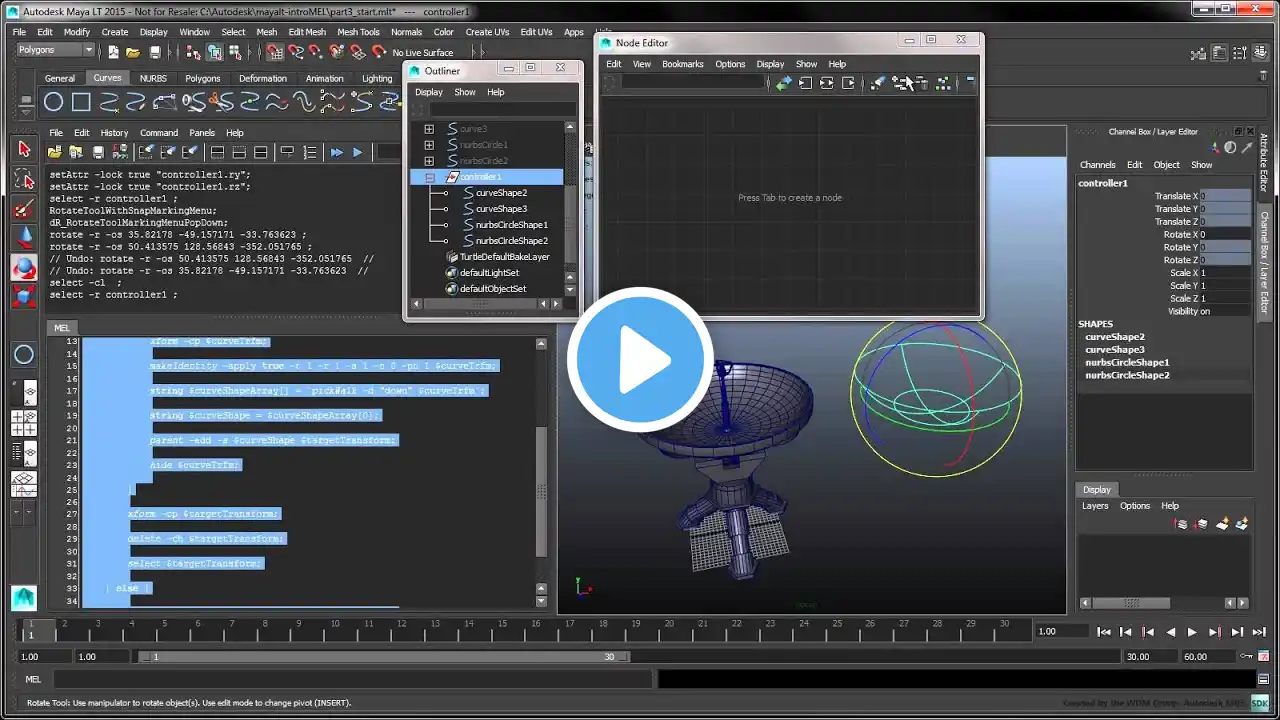Select the NURBS square tool on shelf
The height and width of the screenshot is (720, 1280).
(x=81, y=101)
